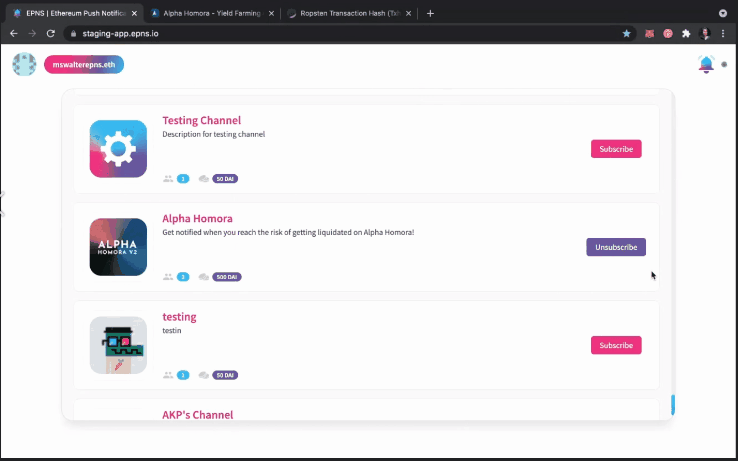Screen dimensions: 738x461
Task: Click the testing channel pixel-art avatar
Action: click(x=118, y=345)
